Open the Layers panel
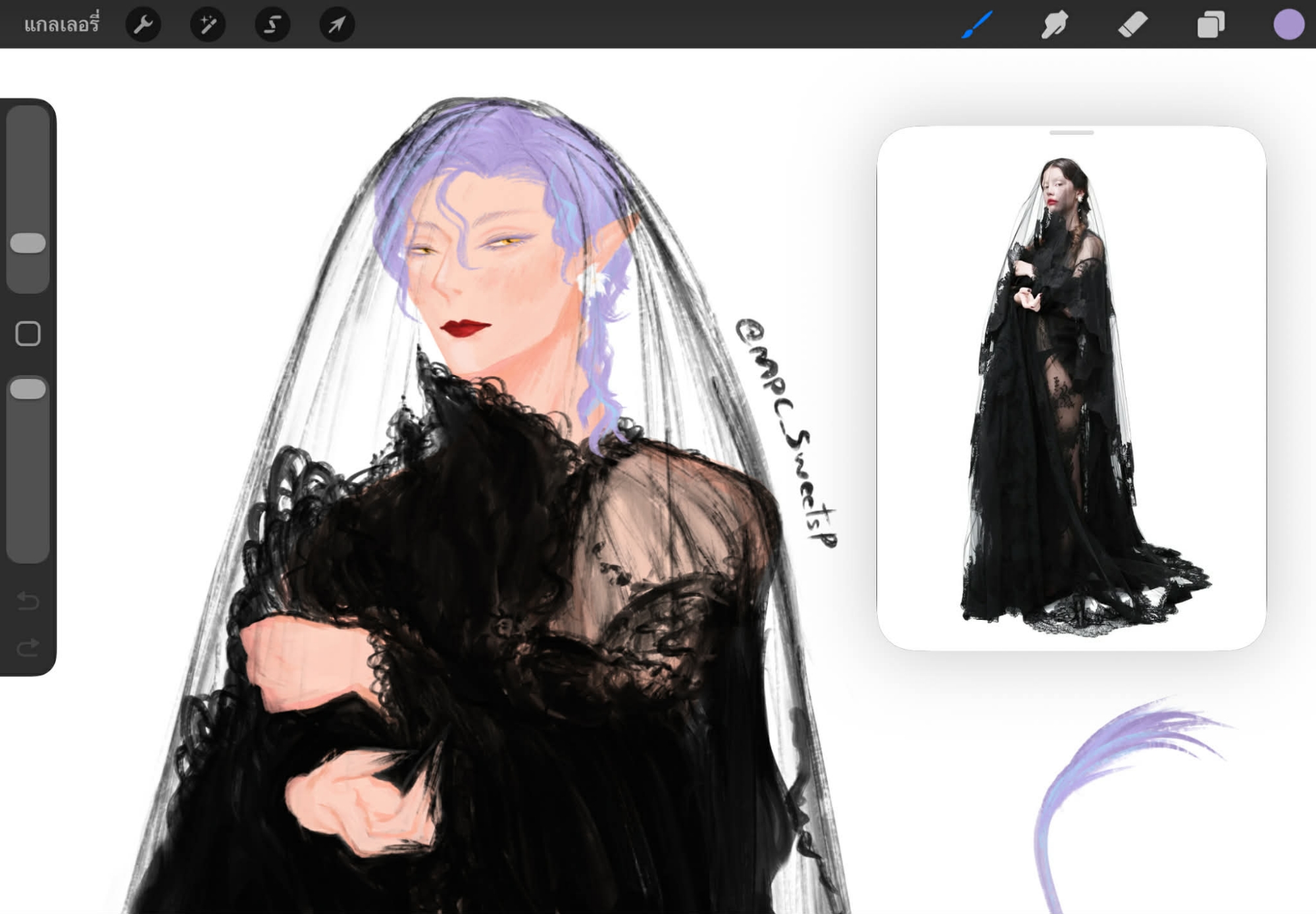This screenshot has width=1316, height=914. (x=1210, y=25)
